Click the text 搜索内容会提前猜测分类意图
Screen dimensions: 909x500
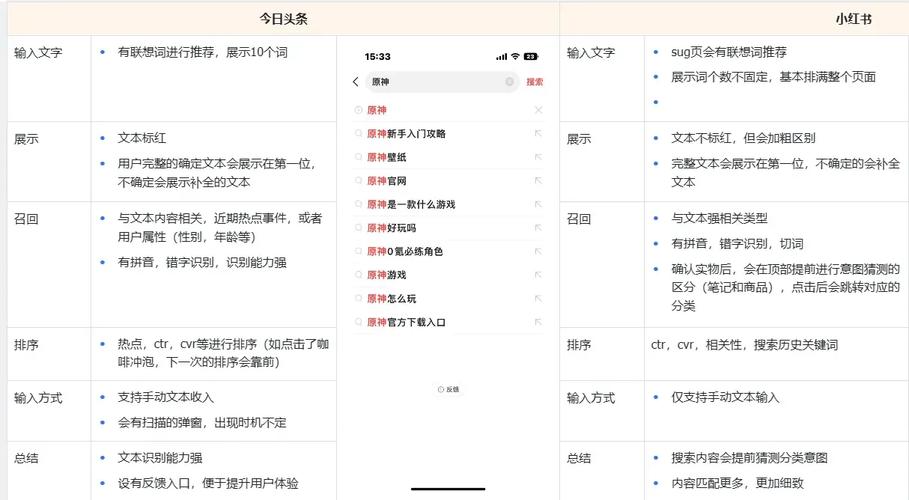[750, 458]
